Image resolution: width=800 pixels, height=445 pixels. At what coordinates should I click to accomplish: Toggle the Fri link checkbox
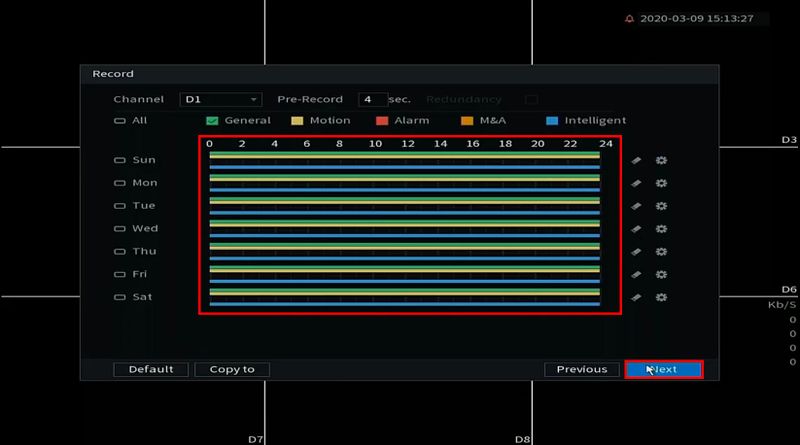[x=119, y=275]
